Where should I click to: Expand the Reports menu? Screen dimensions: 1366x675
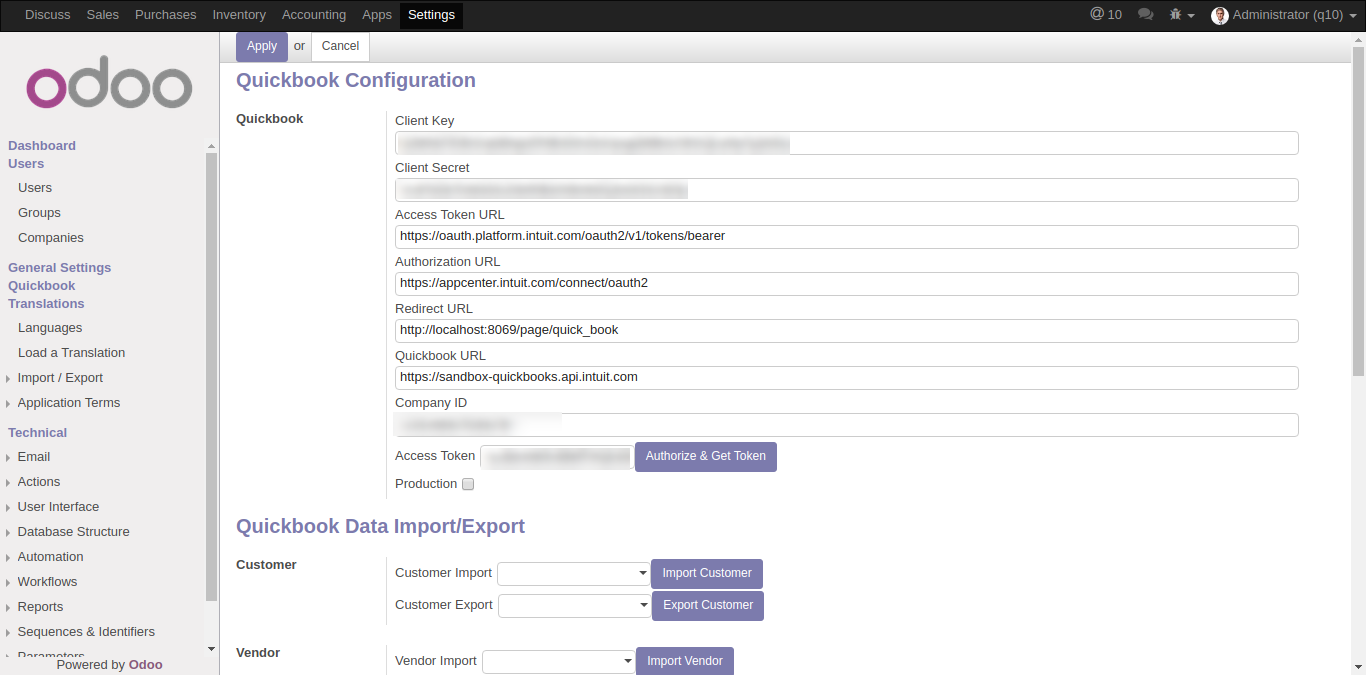[x=40, y=607]
